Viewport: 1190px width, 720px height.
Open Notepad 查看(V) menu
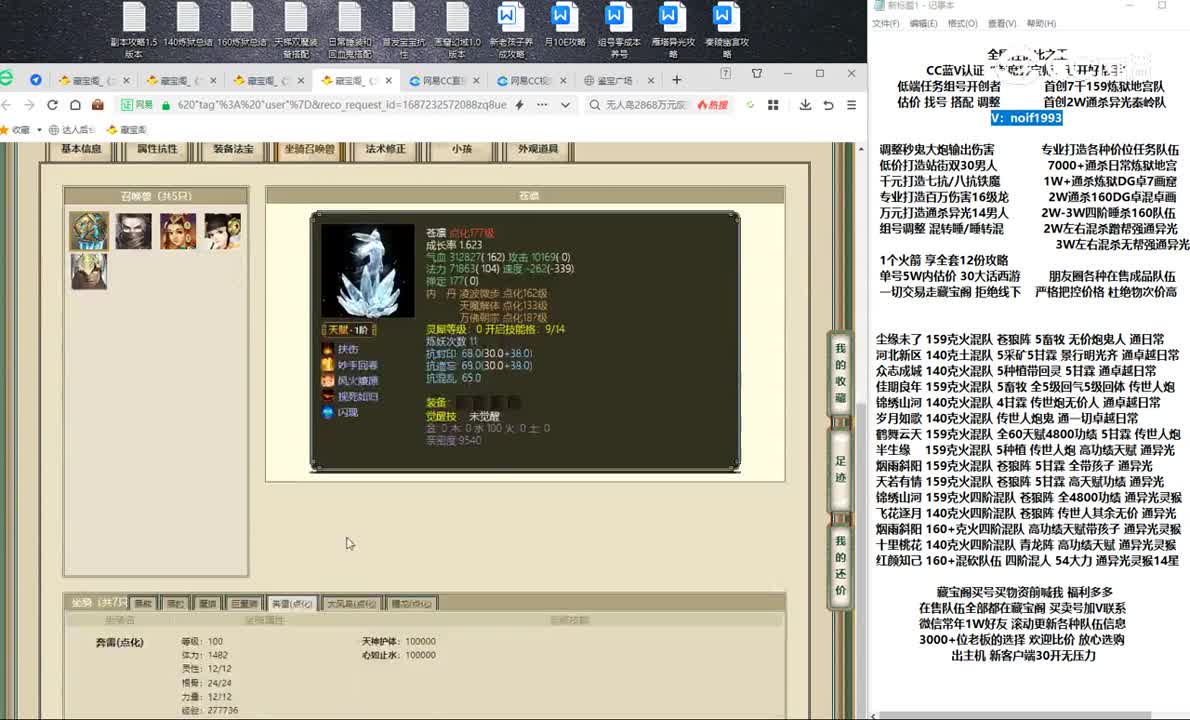[1002, 24]
